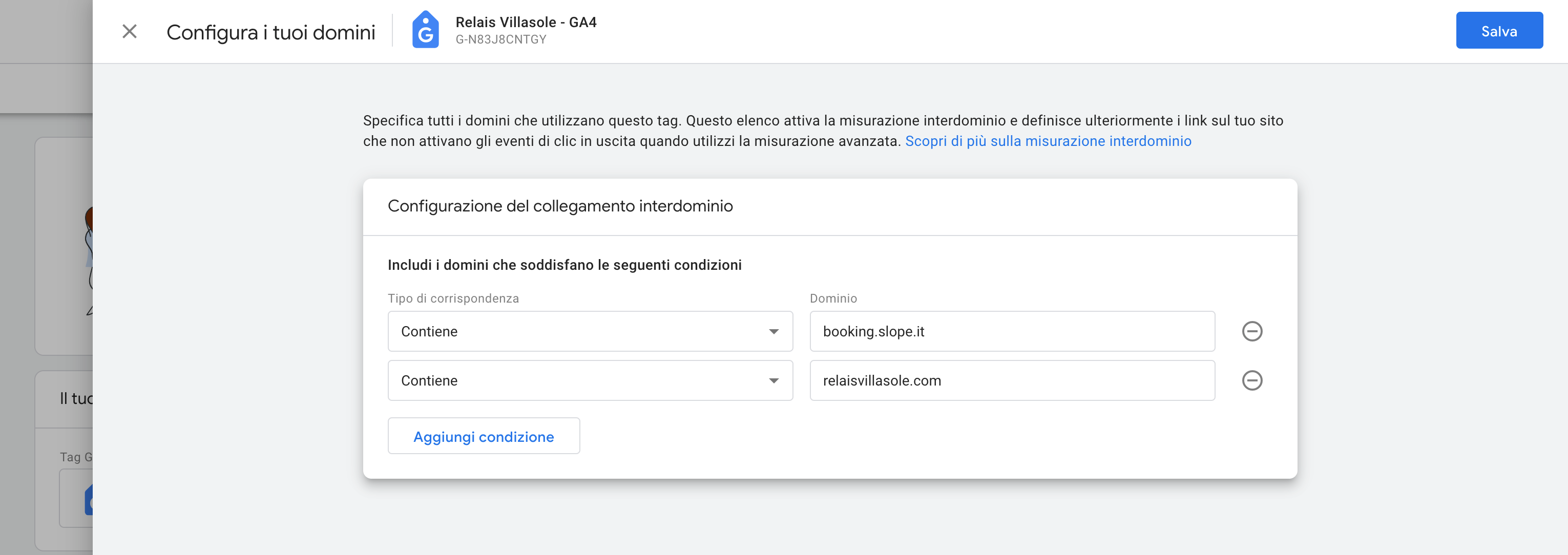
Task: Click Aggiungi condizione button
Action: tap(483, 436)
